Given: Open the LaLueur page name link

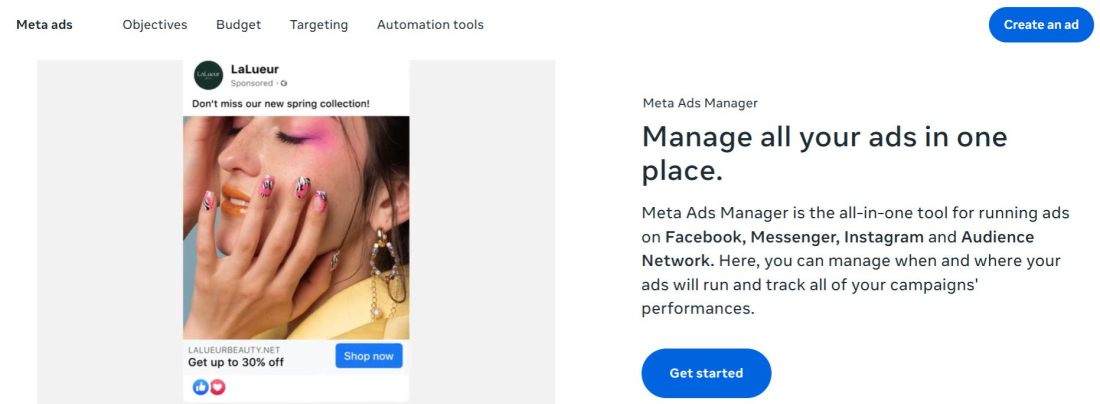Looking at the screenshot, I should pos(255,69).
